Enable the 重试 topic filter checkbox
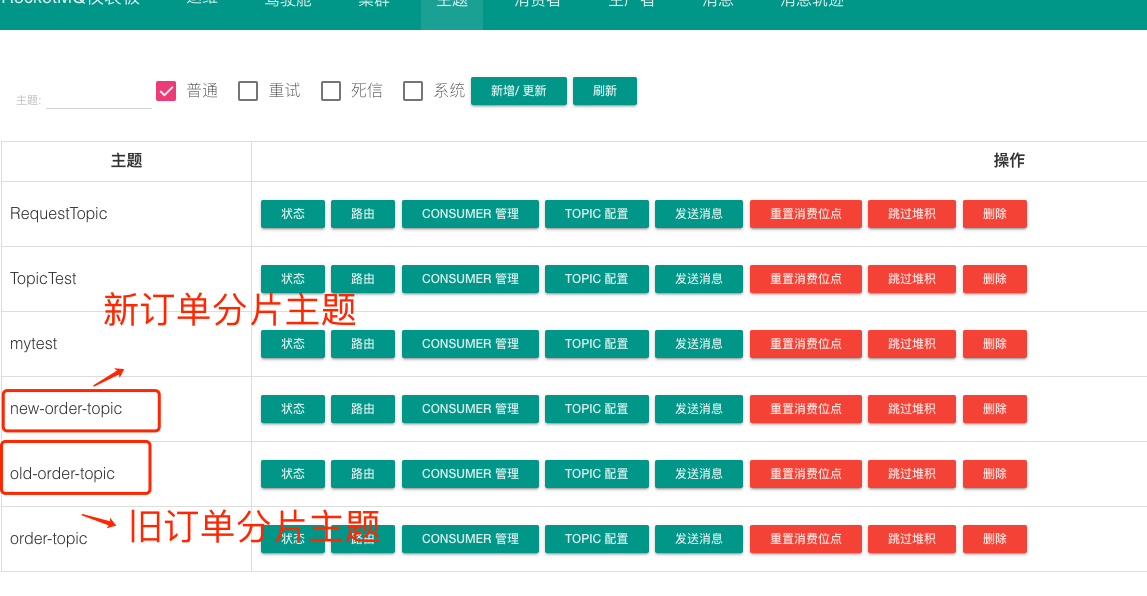This screenshot has width=1147, height=596. [248, 91]
